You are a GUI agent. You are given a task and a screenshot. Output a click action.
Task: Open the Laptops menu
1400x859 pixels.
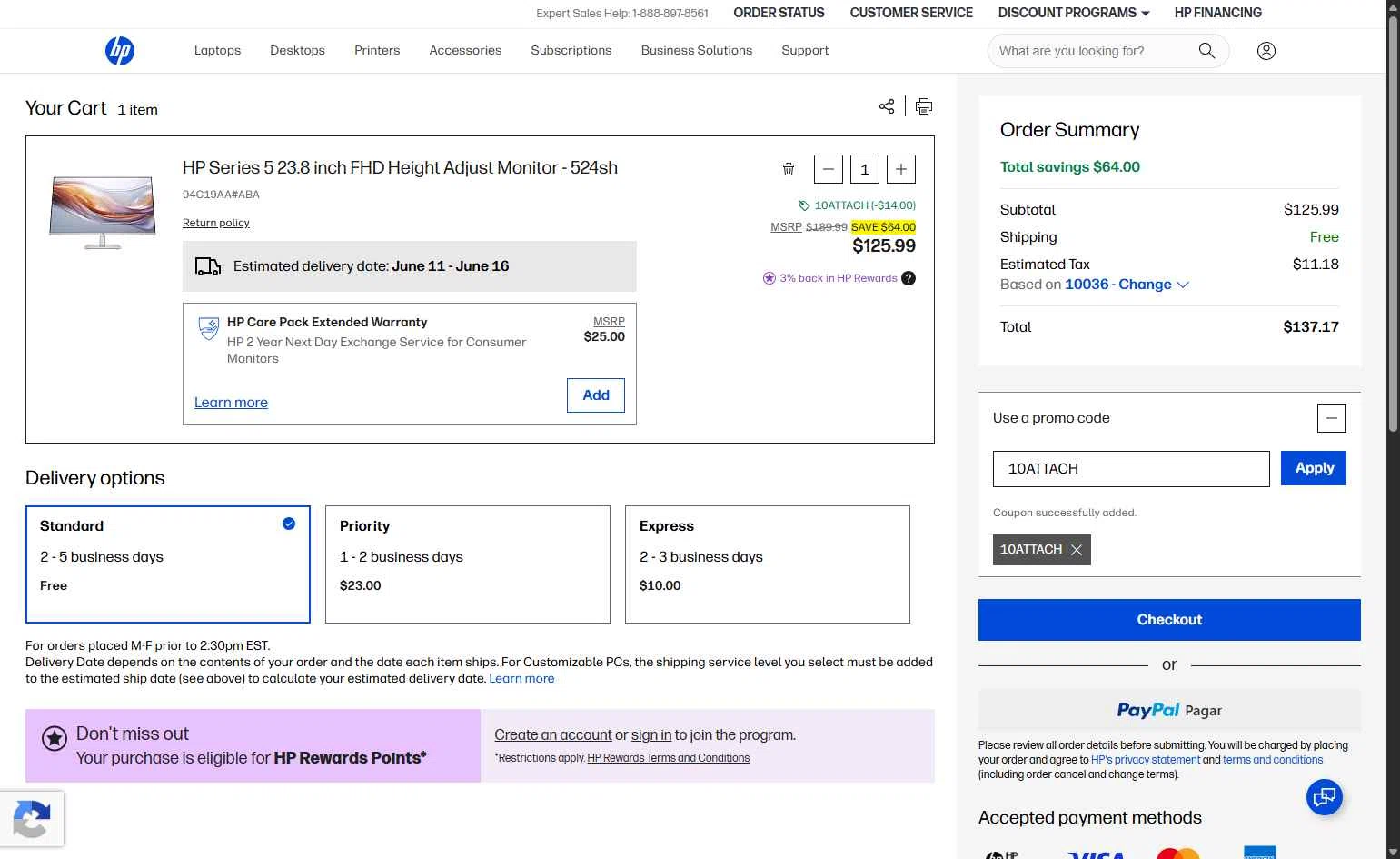point(217,51)
